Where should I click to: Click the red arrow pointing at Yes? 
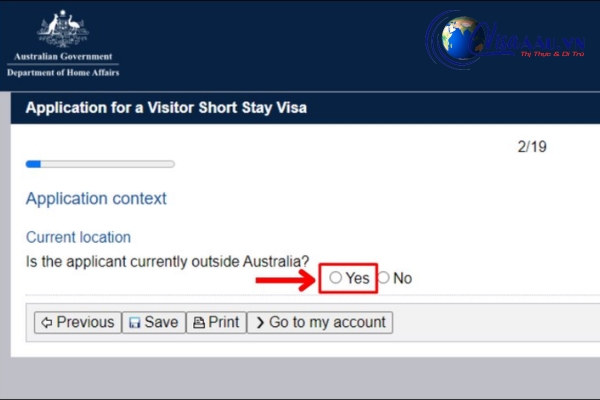(x=285, y=280)
